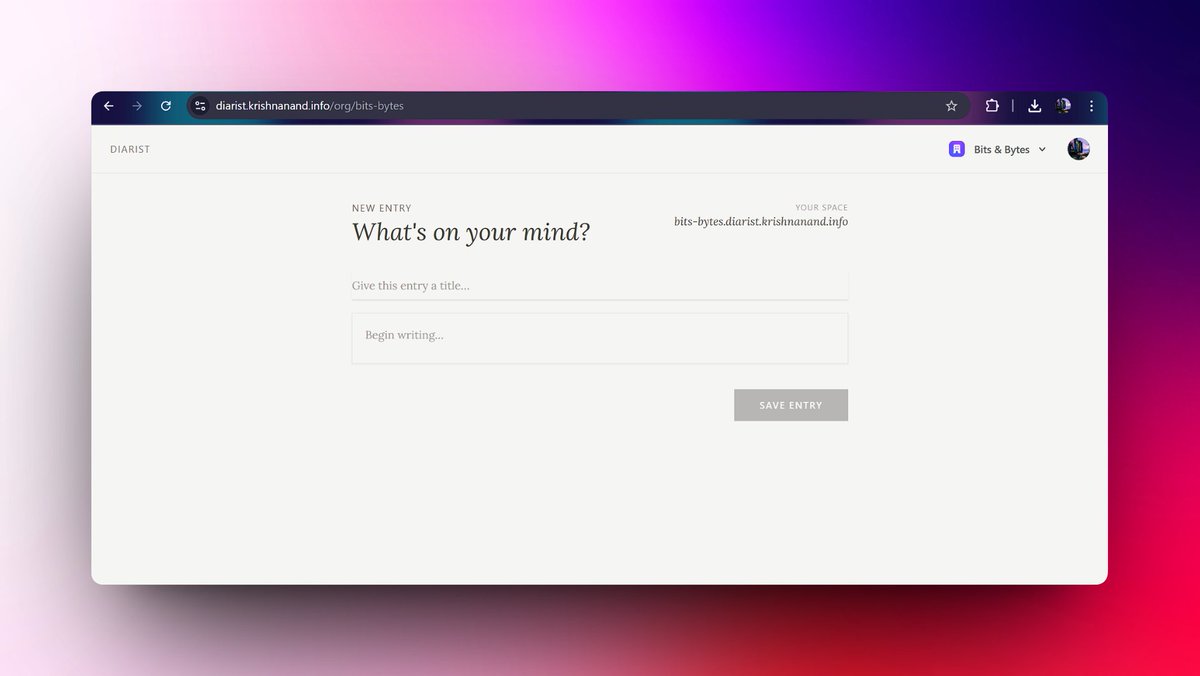Reload the page with the refresh icon
The height and width of the screenshot is (676, 1200).
click(166, 106)
